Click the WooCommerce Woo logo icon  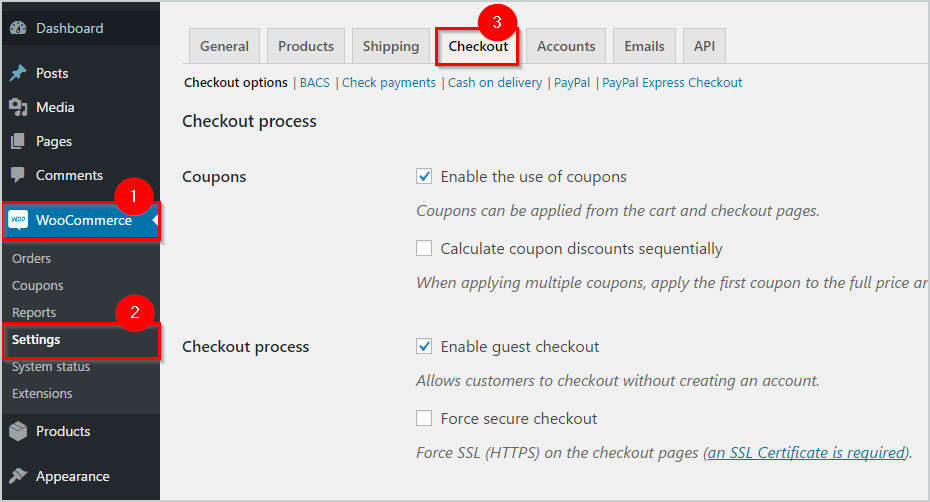tap(18, 220)
